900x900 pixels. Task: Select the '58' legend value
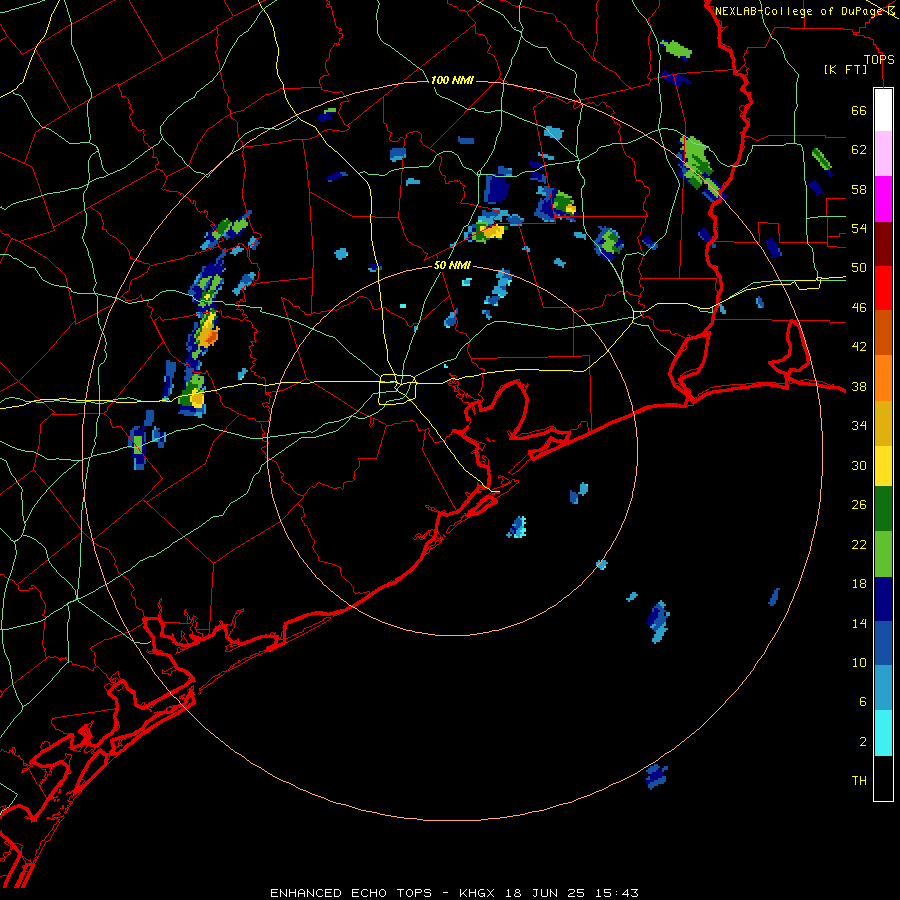point(859,189)
